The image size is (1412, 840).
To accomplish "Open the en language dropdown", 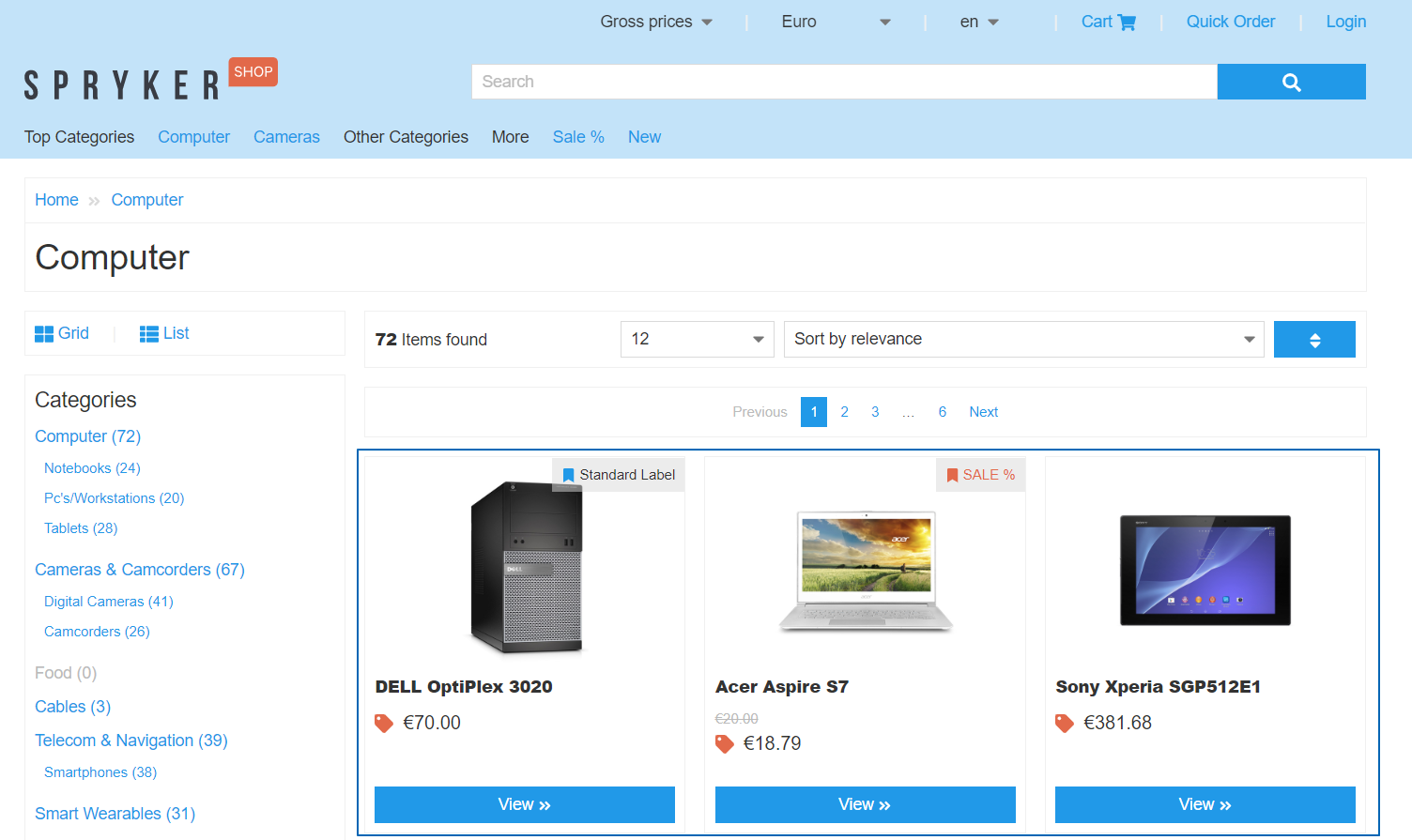I will click(x=979, y=22).
